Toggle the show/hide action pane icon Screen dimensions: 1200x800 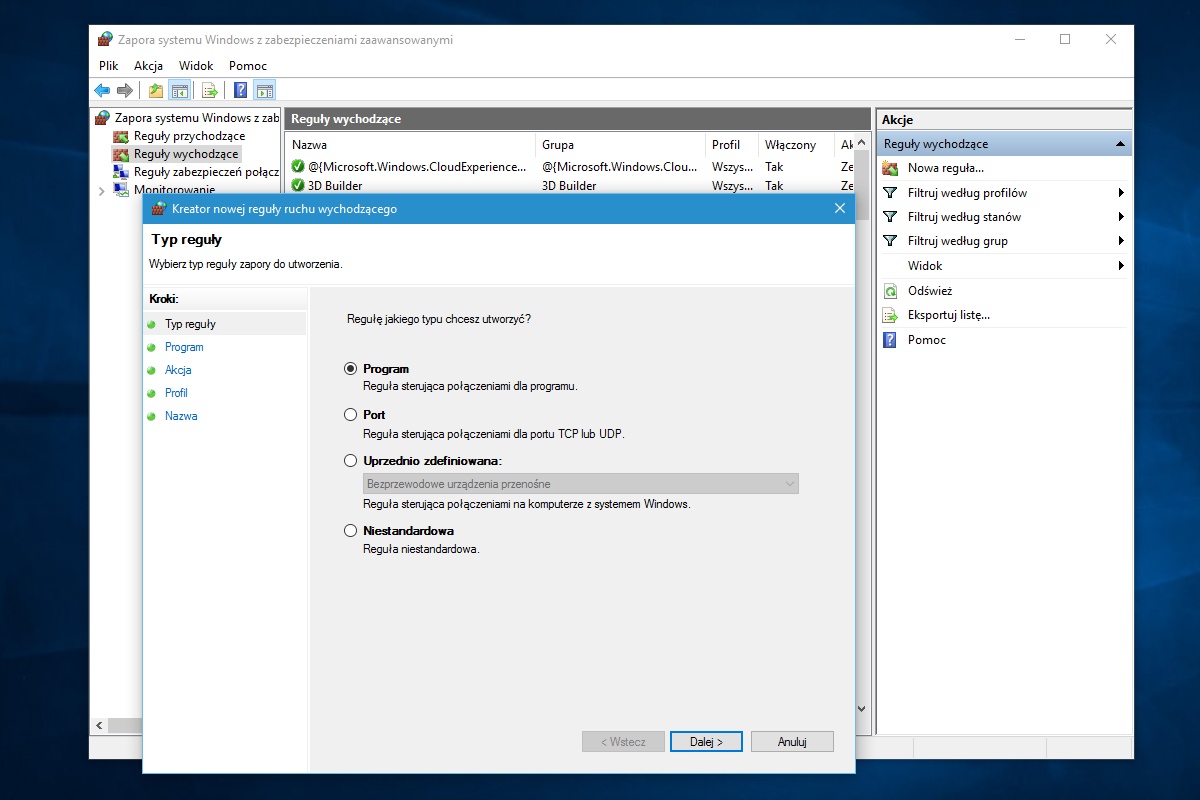[x=265, y=91]
